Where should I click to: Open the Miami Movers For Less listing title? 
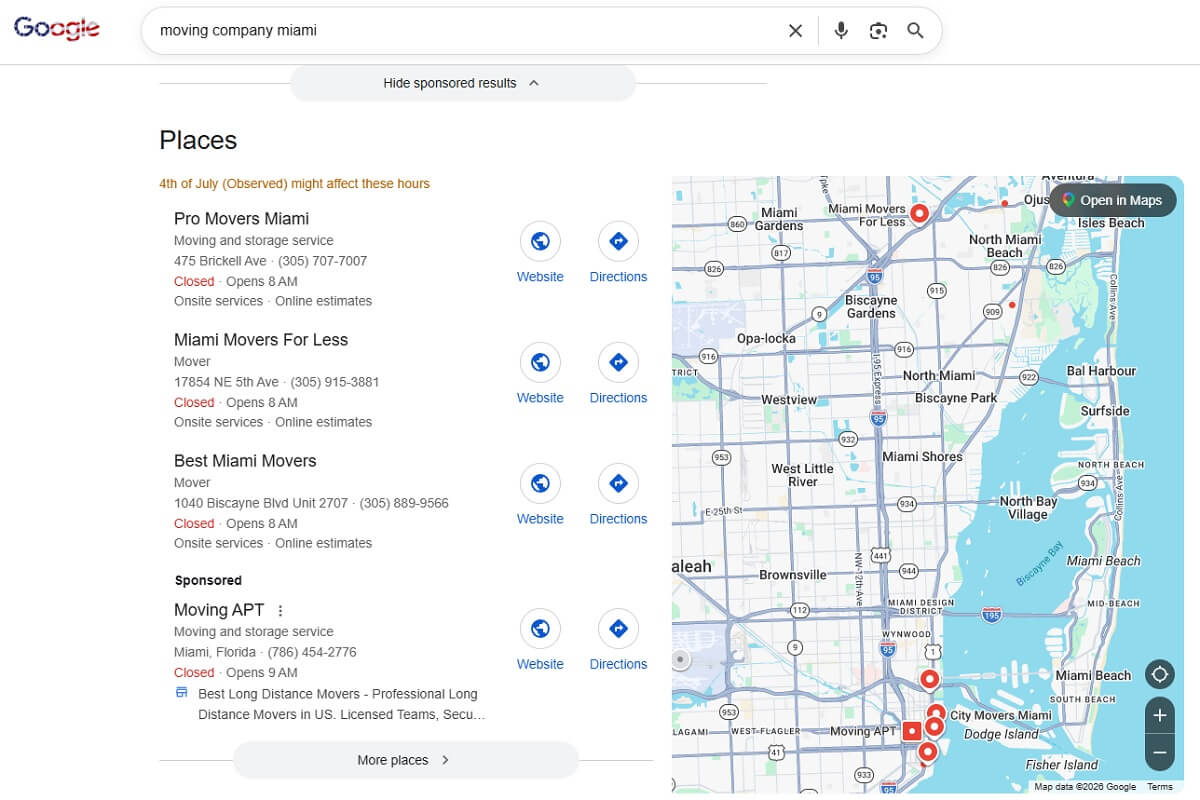[261, 340]
